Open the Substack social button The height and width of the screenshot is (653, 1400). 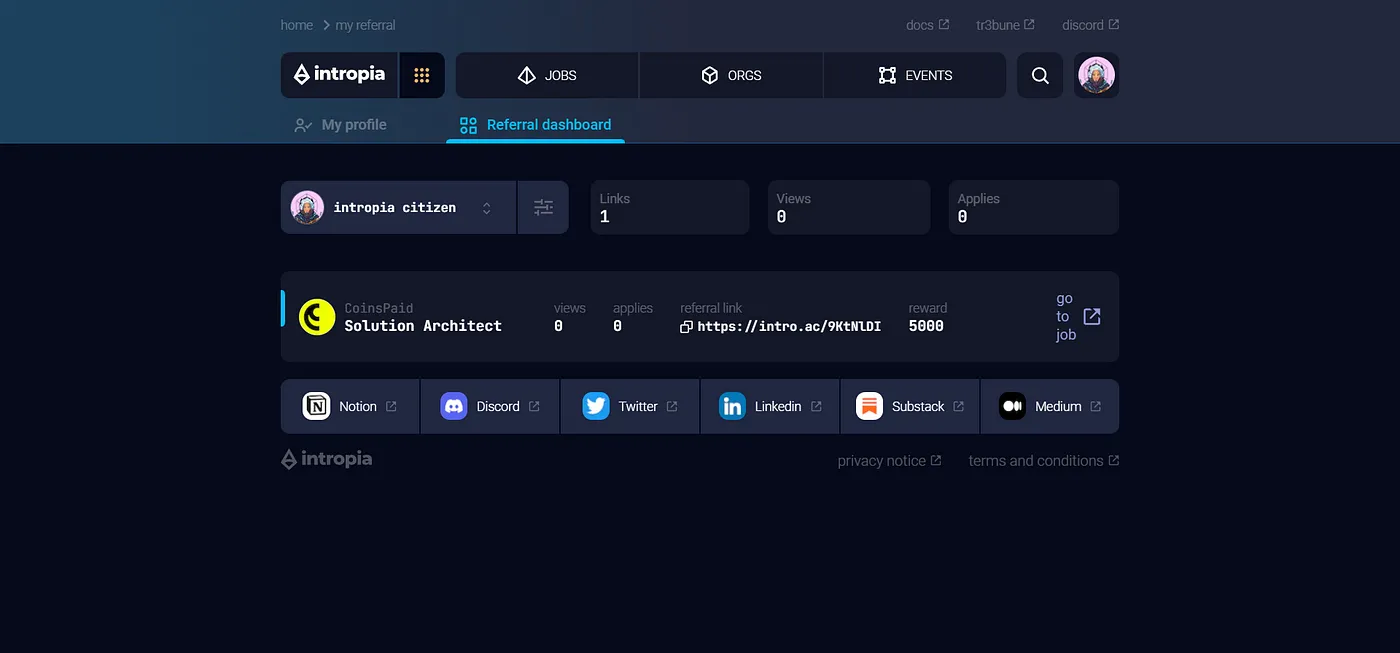pyautogui.click(x=910, y=406)
